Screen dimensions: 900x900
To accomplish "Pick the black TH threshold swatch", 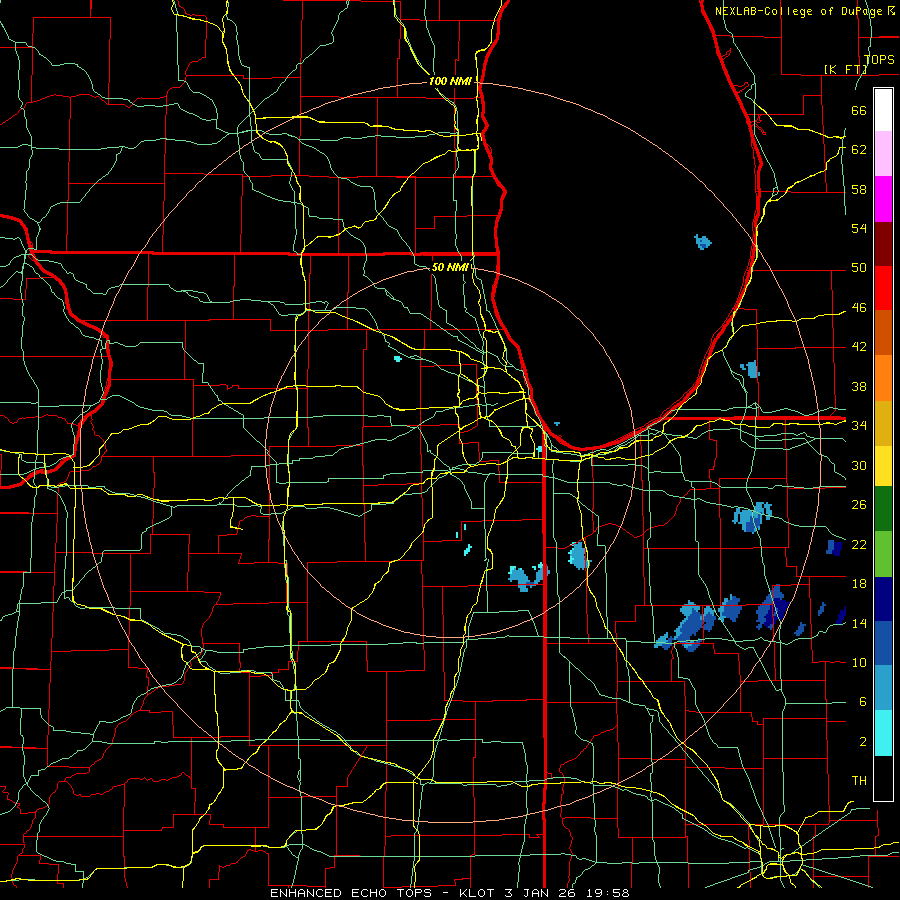I will pyautogui.click(x=883, y=778).
